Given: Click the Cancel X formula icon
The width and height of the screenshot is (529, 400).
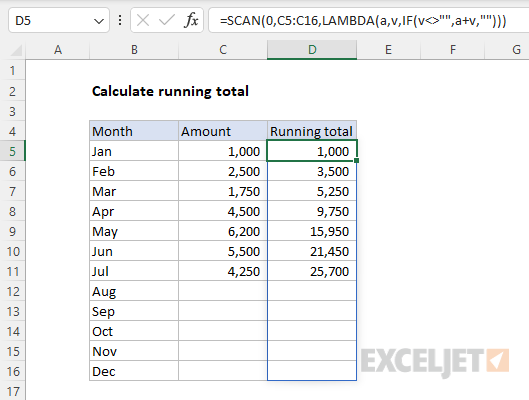Looking at the screenshot, I should pos(143,21).
